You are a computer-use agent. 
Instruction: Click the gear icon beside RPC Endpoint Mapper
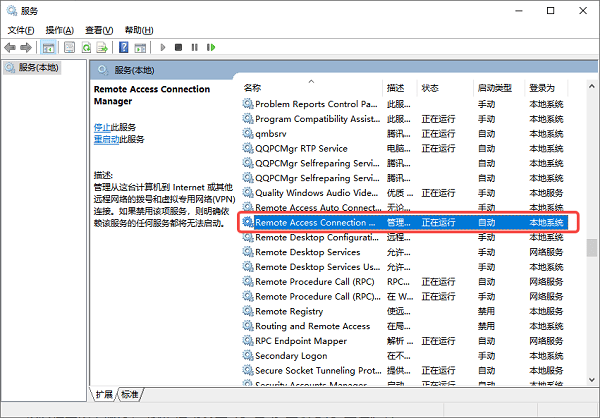[248, 340]
